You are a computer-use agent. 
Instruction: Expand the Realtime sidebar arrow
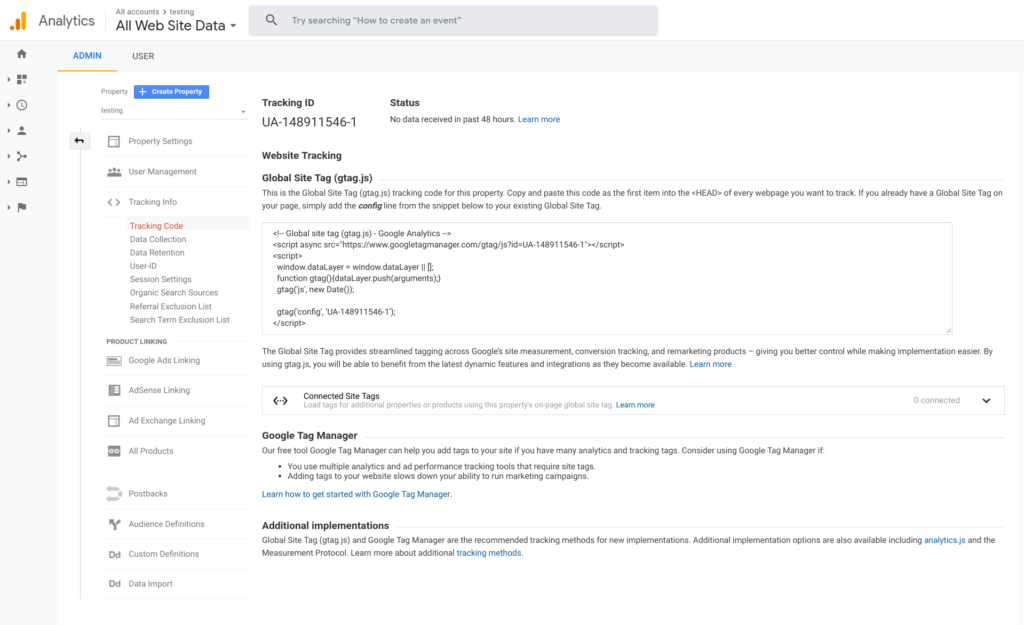tap(8, 104)
